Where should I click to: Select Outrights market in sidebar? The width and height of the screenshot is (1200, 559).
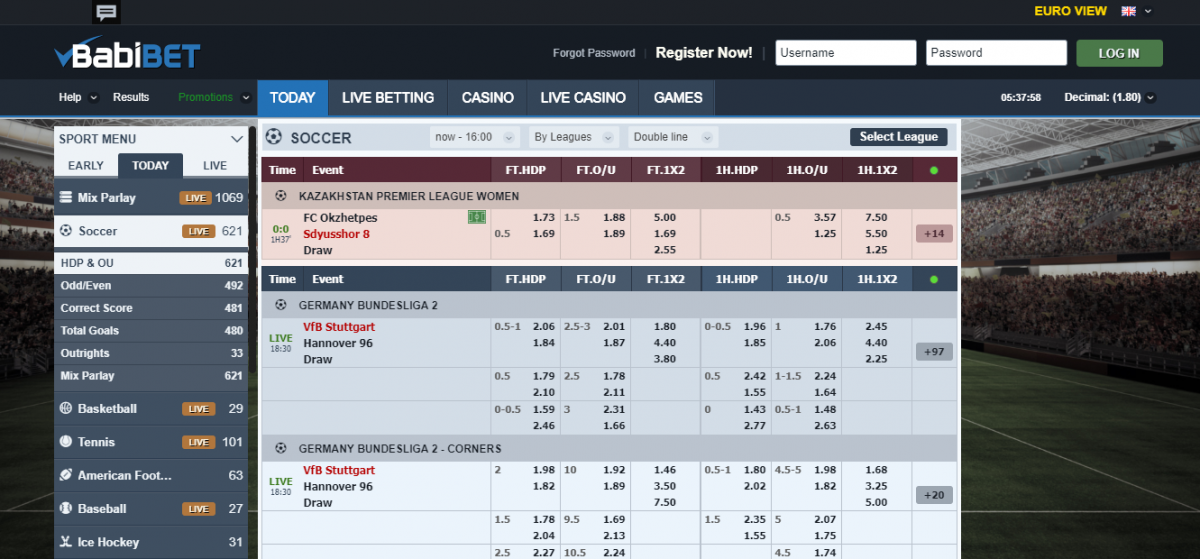click(x=151, y=353)
